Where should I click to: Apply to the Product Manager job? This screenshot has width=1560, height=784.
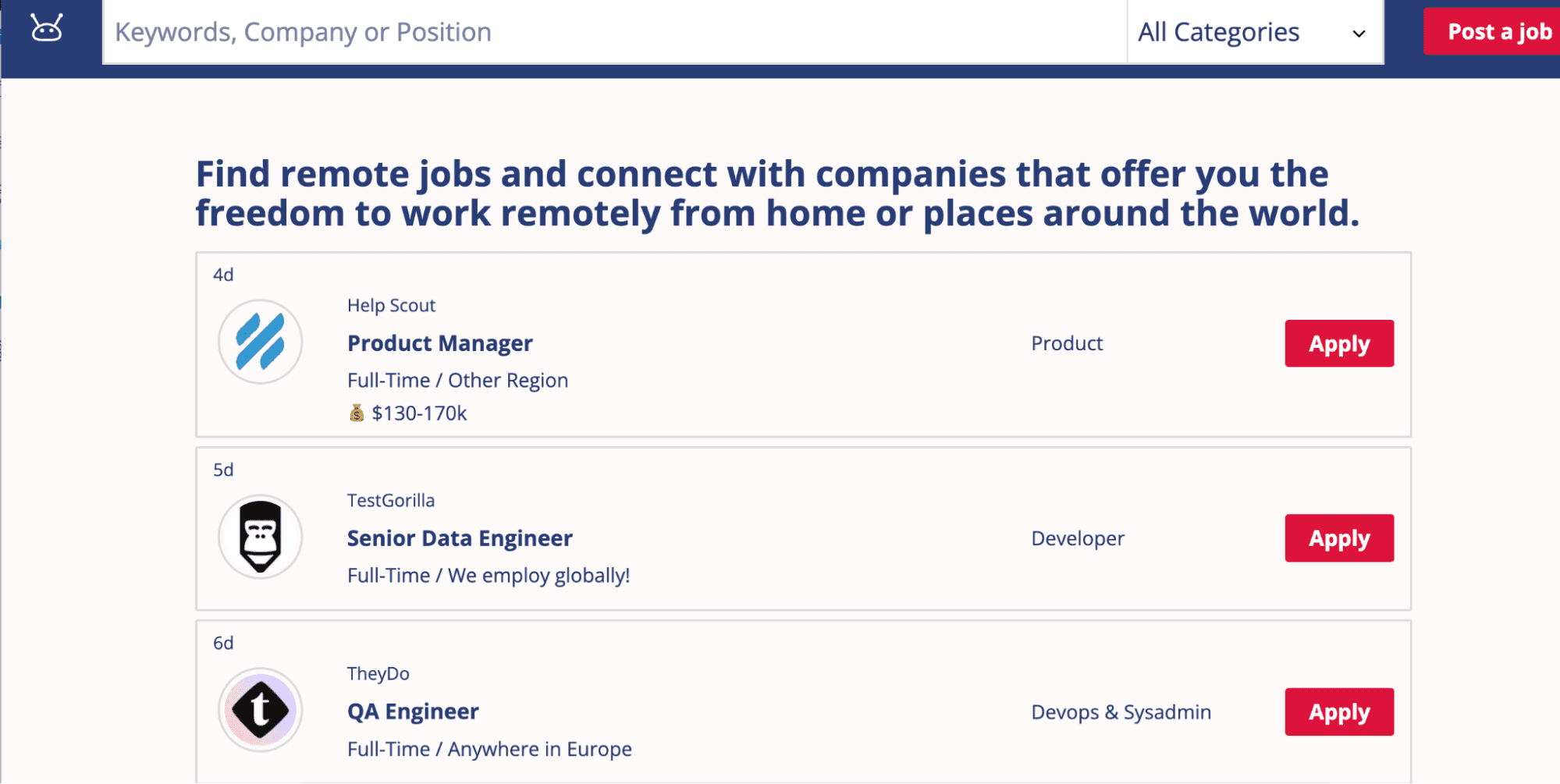1339,343
